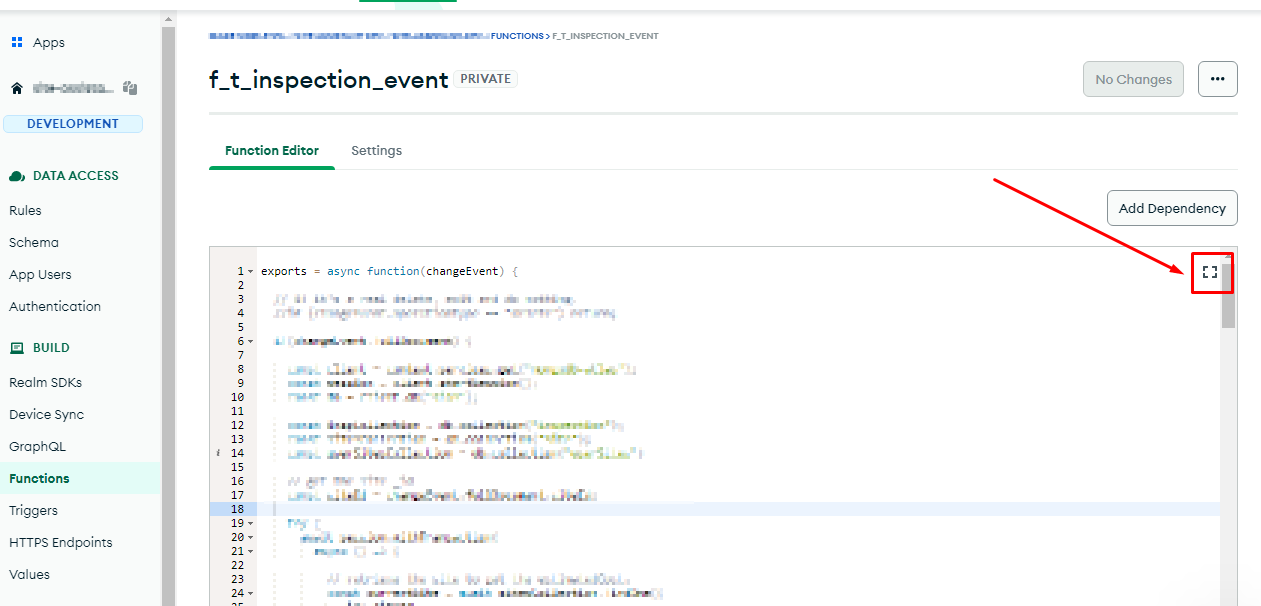
Task: Copy the app ID with the copy icon
Action: (x=129, y=88)
